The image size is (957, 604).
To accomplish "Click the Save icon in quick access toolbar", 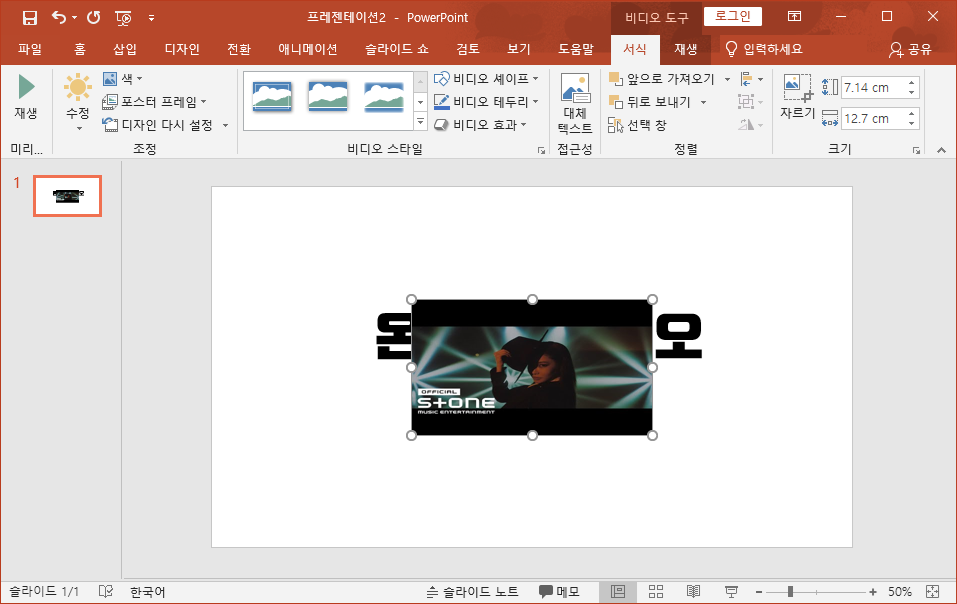I will (x=29, y=18).
